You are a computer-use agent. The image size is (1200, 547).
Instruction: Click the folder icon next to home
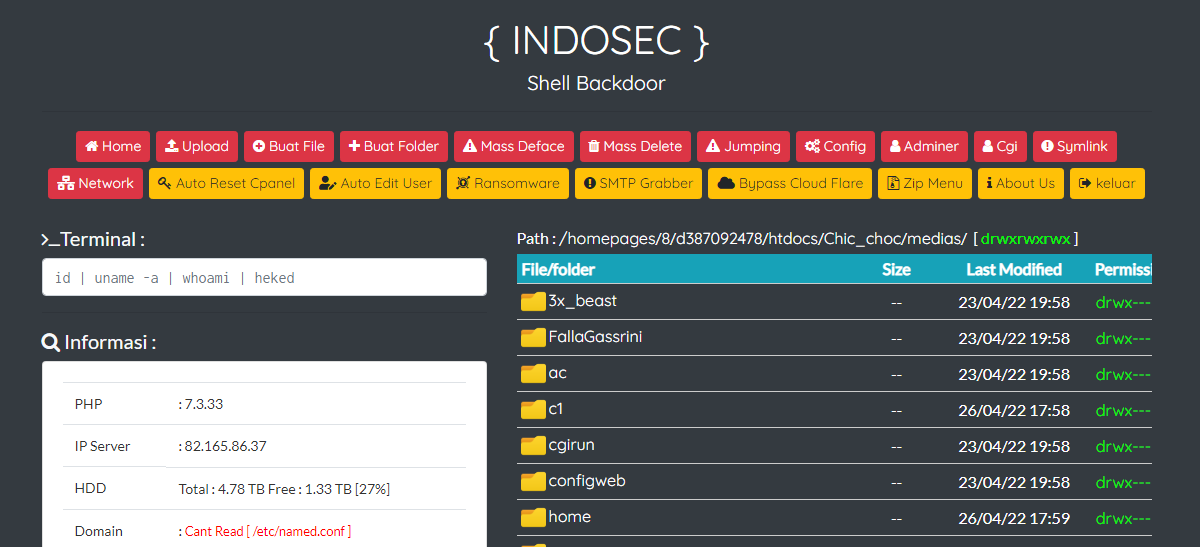[533, 517]
